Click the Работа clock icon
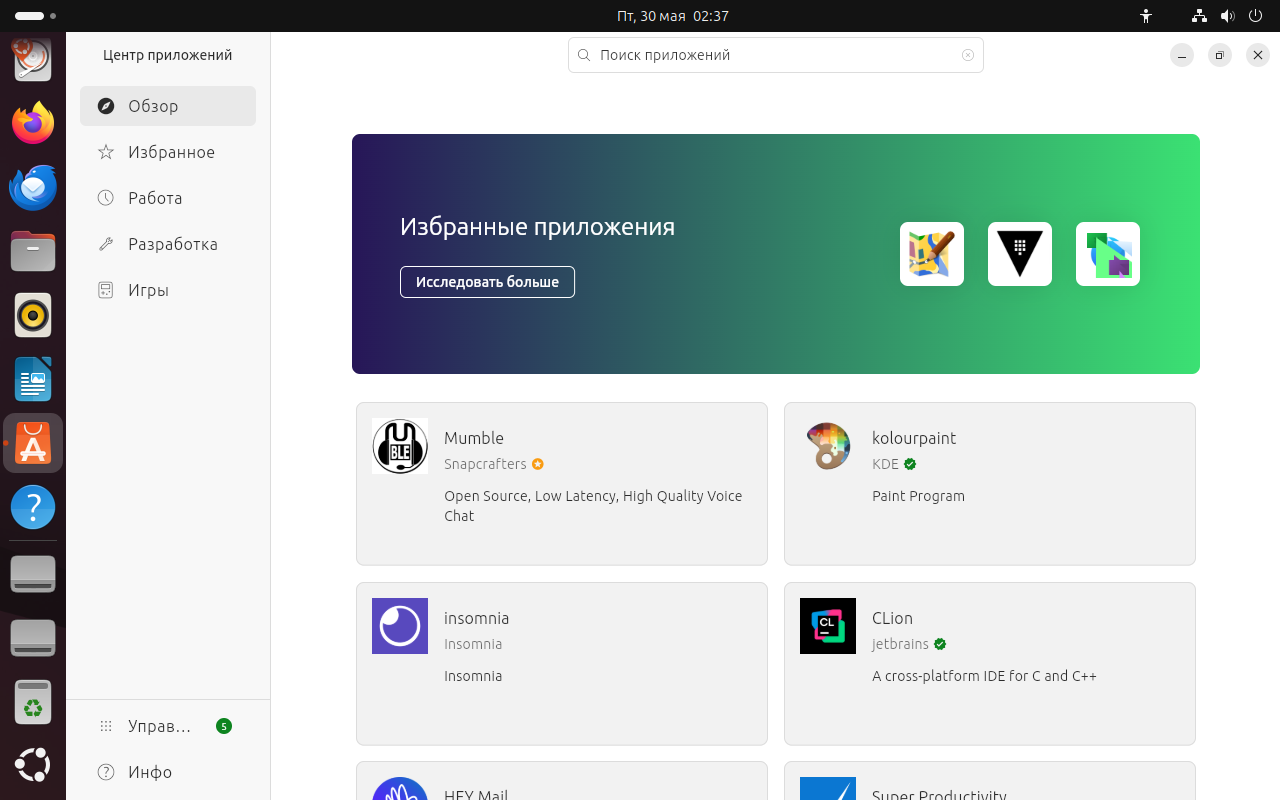The height and width of the screenshot is (800, 1280). coord(106,198)
